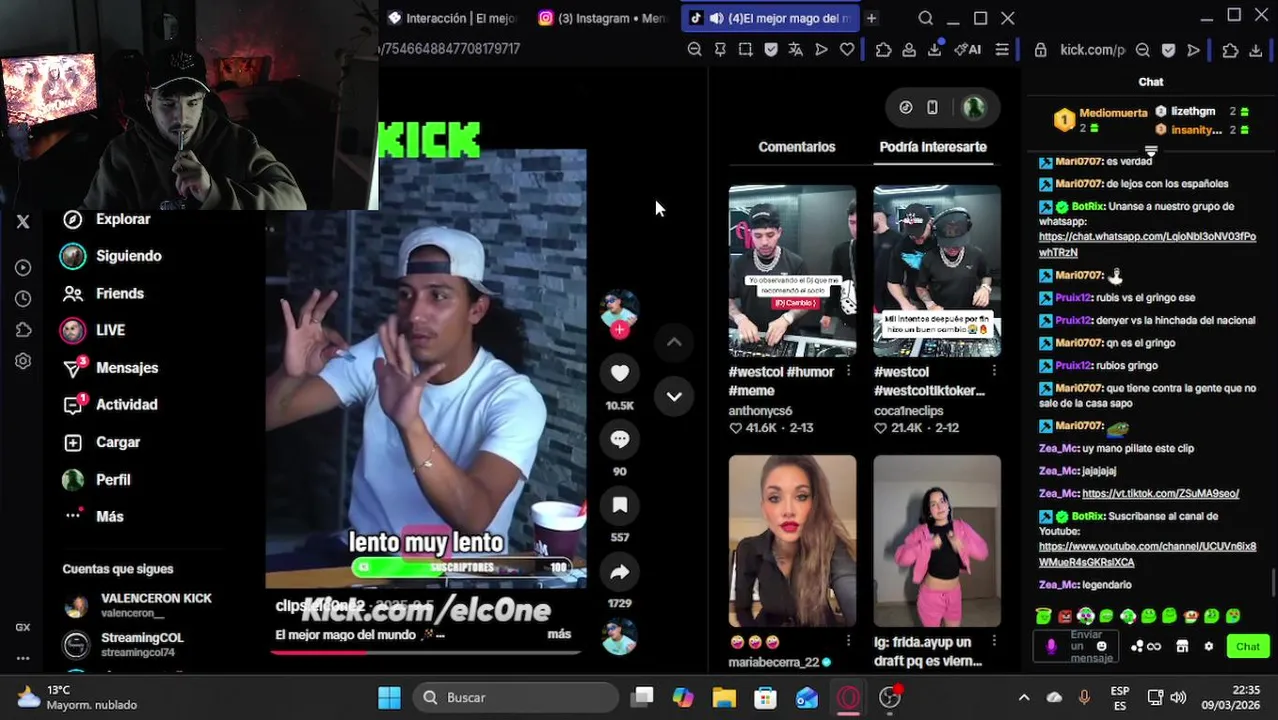Open Perfil in TikTok sidebar

[97, 480]
